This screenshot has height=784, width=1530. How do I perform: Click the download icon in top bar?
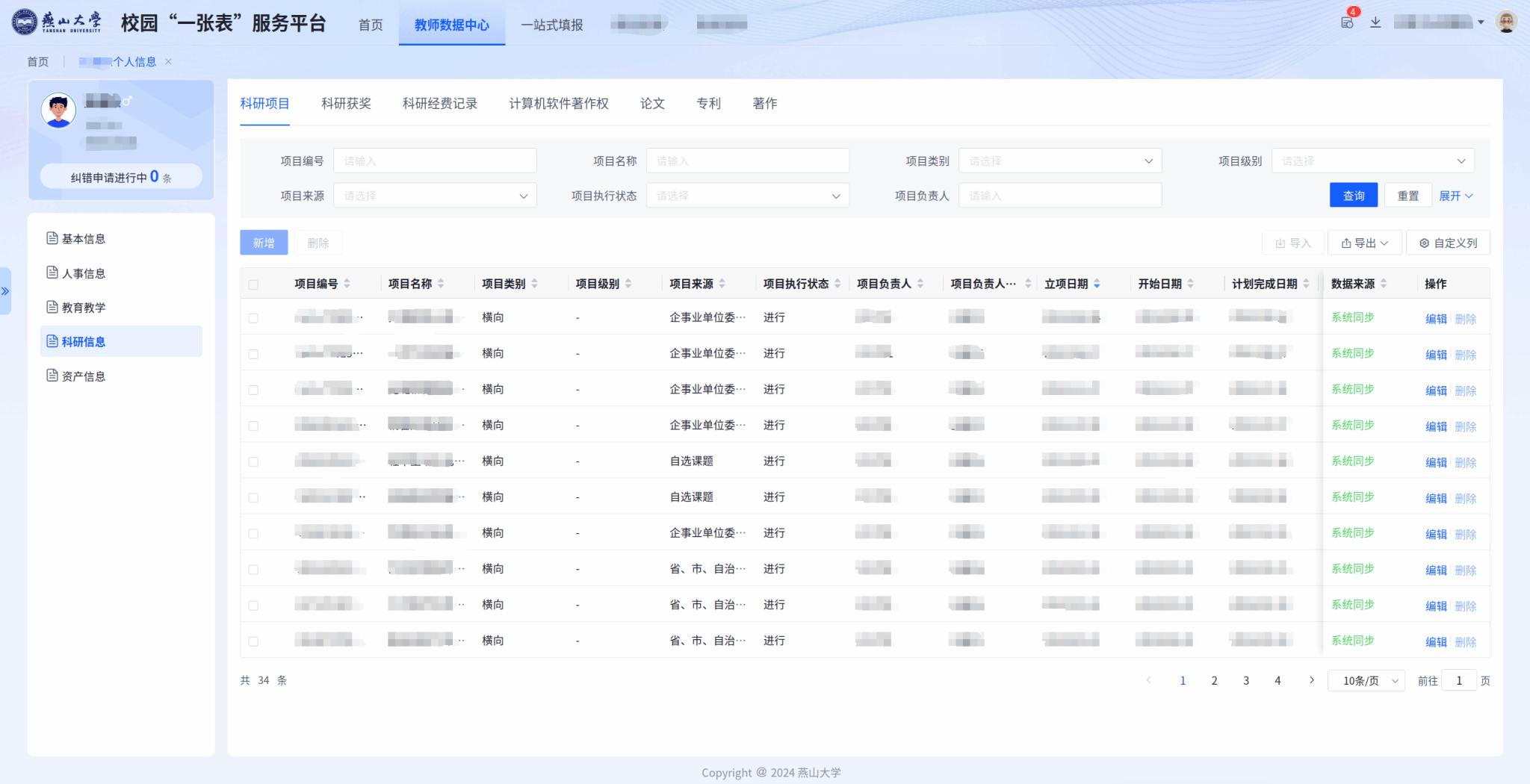(x=1375, y=22)
